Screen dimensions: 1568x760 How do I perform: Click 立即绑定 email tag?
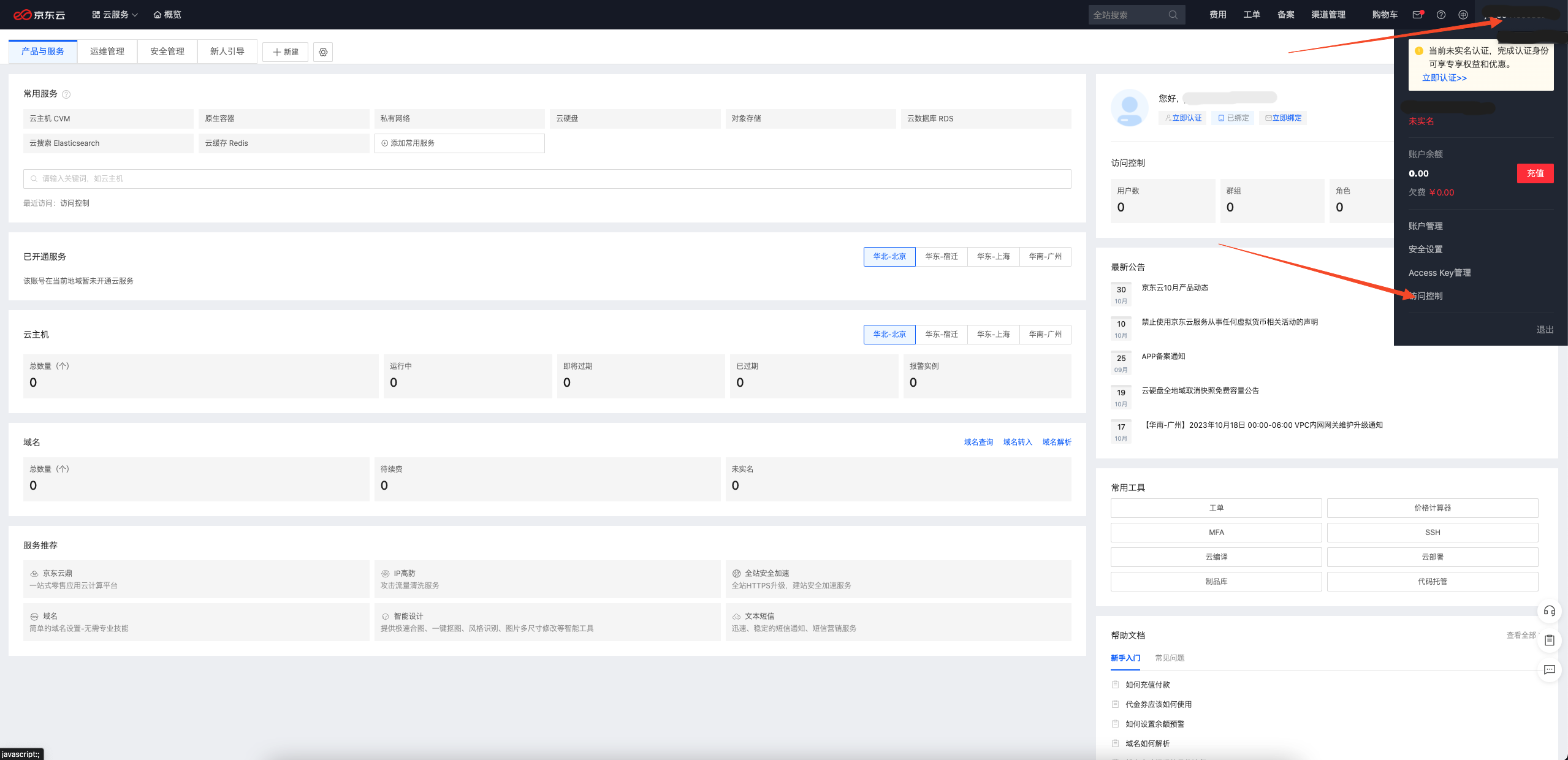pos(1282,118)
